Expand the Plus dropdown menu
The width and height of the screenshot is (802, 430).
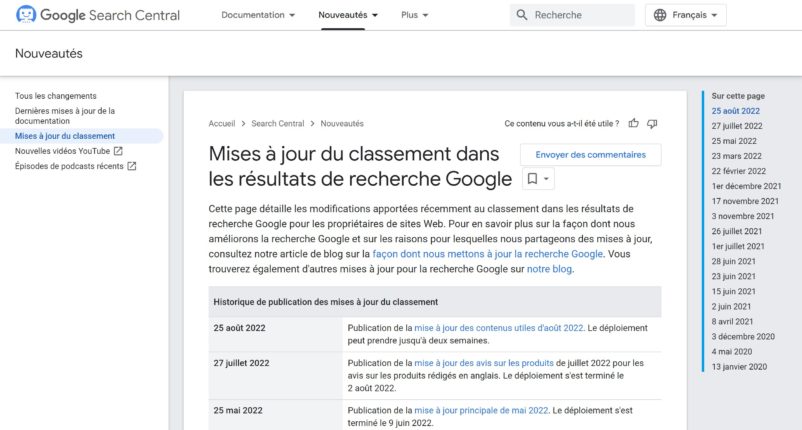click(x=414, y=15)
